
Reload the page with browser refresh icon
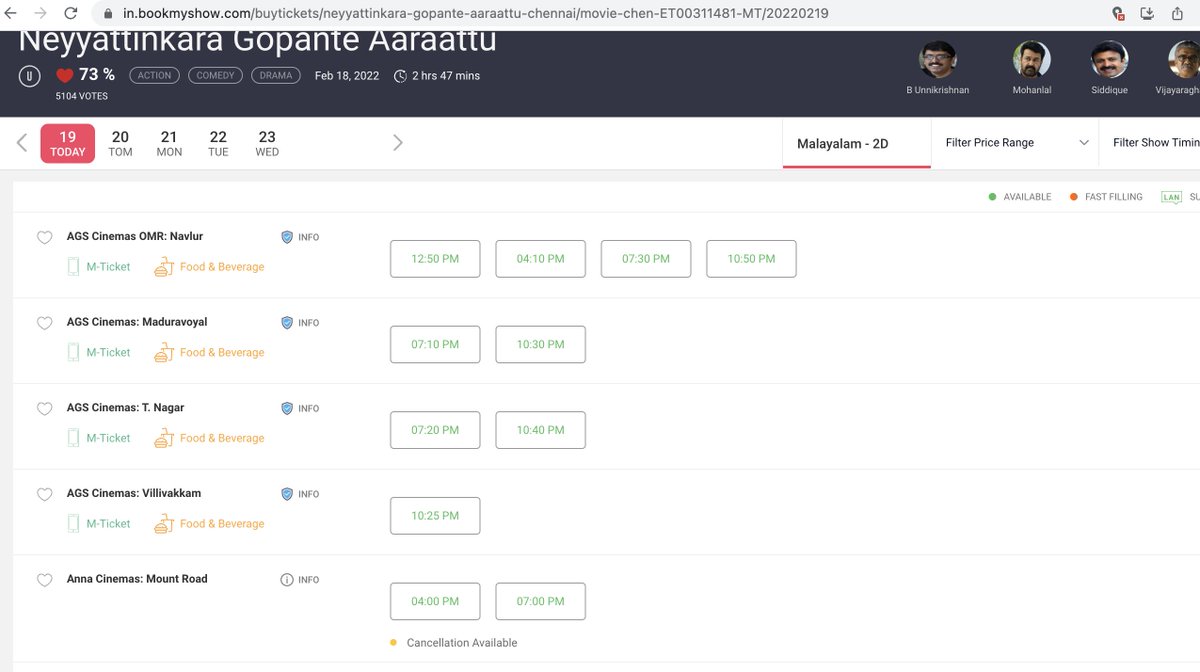pyautogui.click(x=70, y=14)
